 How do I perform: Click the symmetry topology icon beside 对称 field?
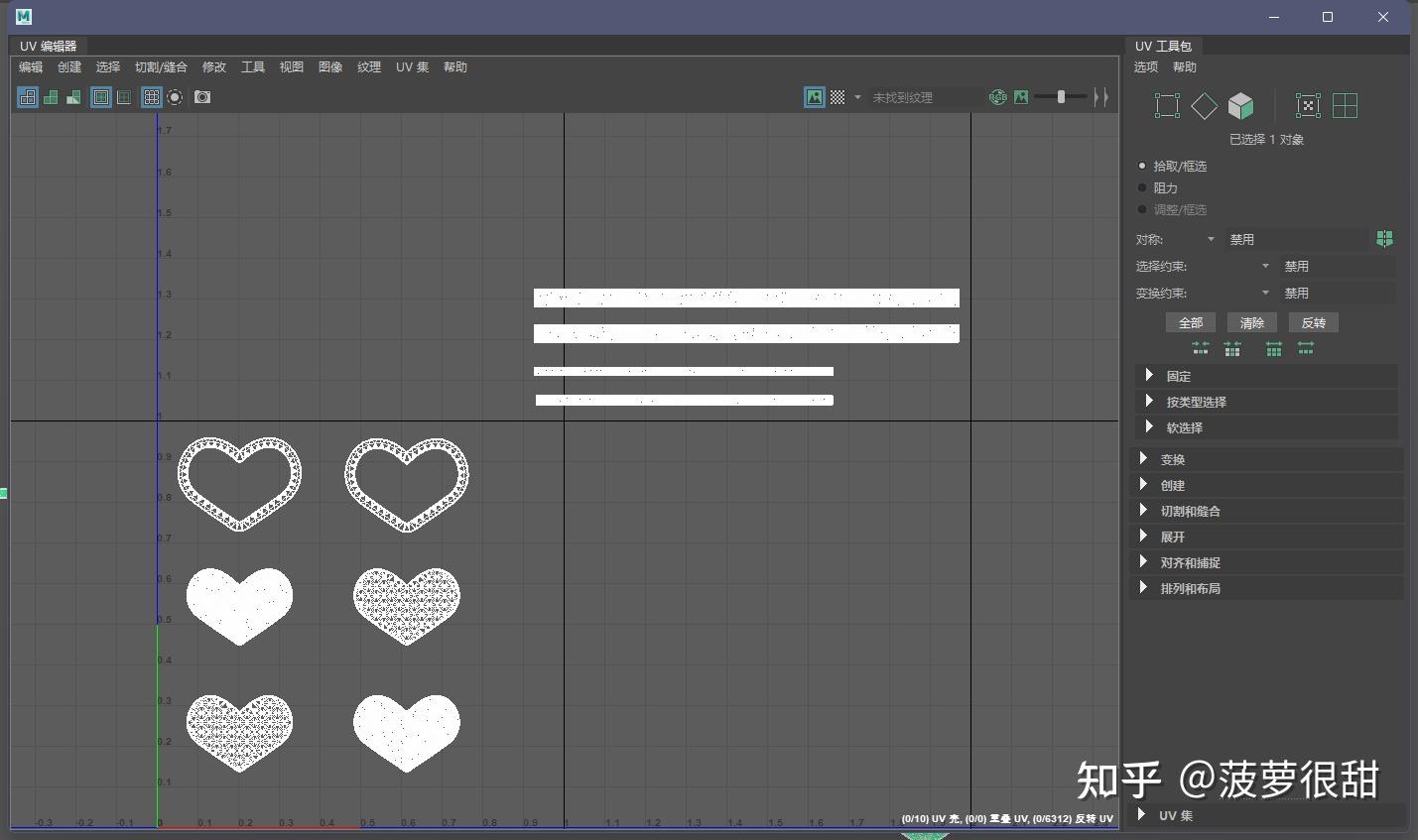pyautogui.click(x=1384, y=239)
